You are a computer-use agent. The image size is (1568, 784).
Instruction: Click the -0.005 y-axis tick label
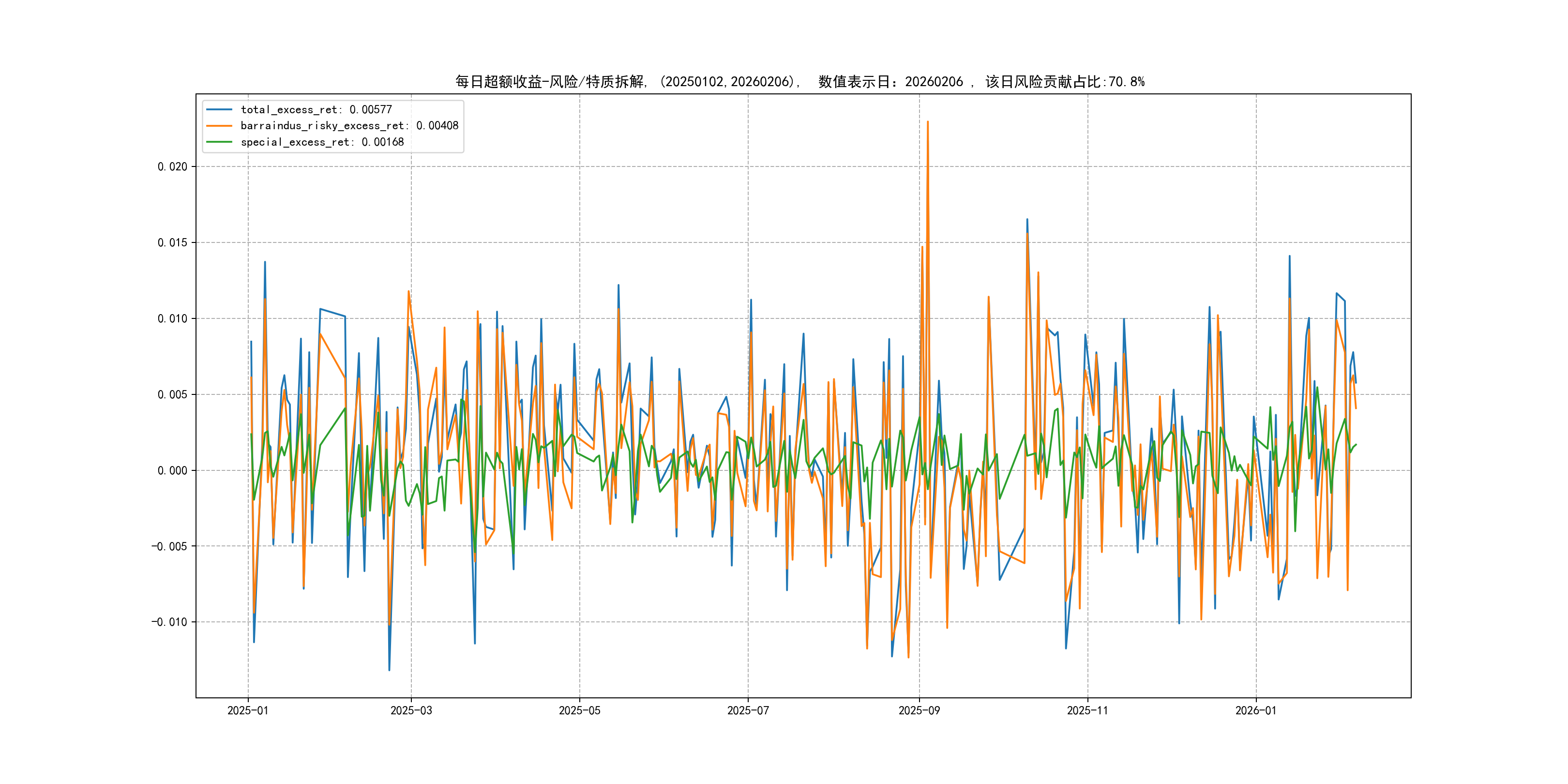point(169,546)
